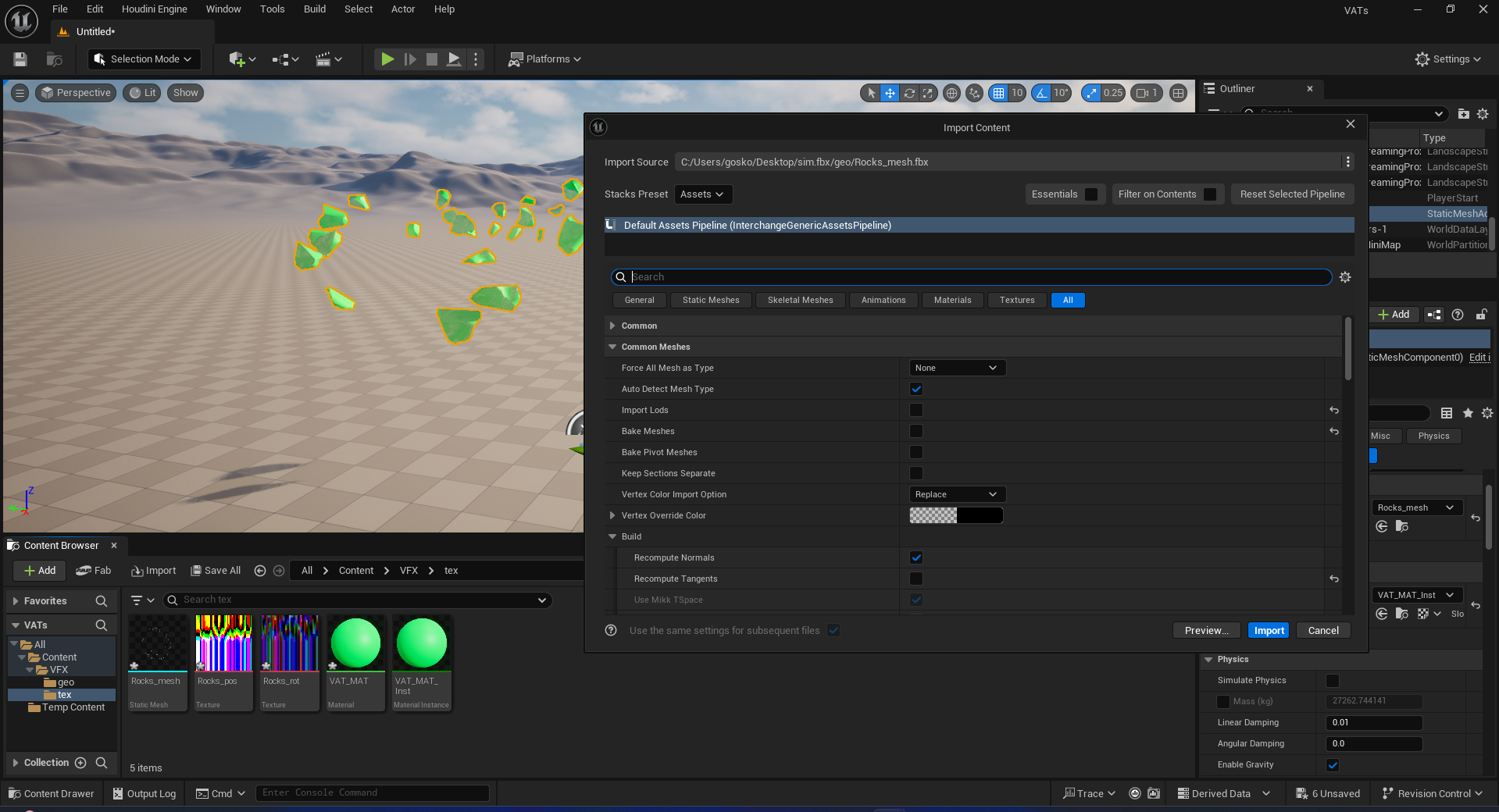Click the Vertex Override Color swatch
Viewport: 1499px width, 812px height.
956,515
